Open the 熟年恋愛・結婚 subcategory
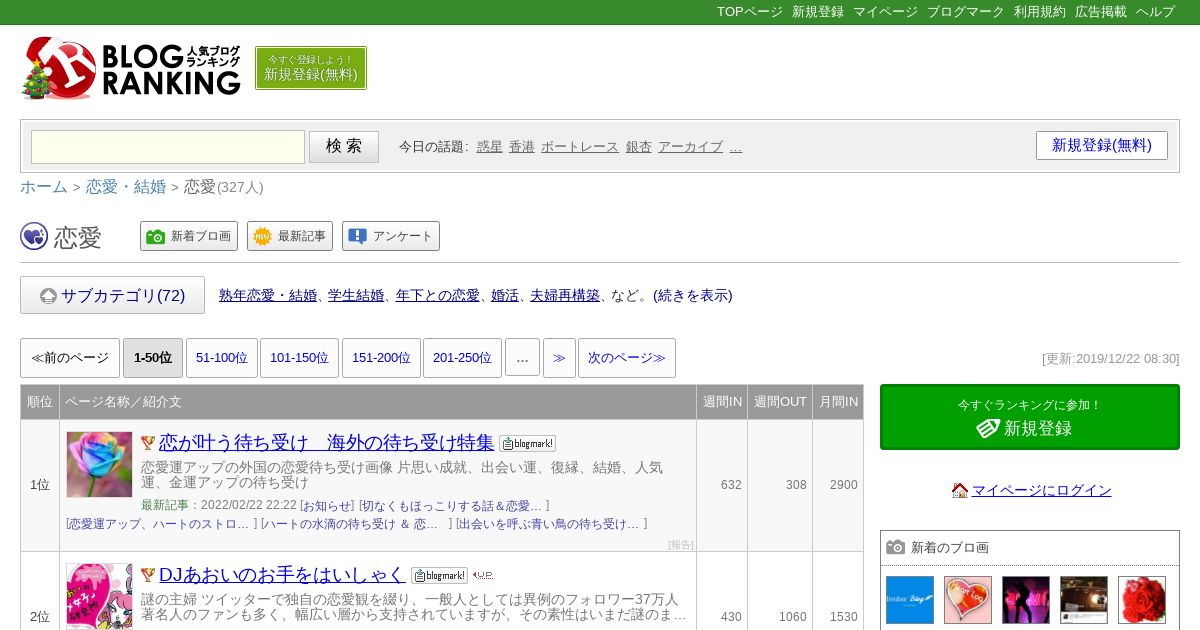Viewport: 1200px width, 630px height. (268, 295)
